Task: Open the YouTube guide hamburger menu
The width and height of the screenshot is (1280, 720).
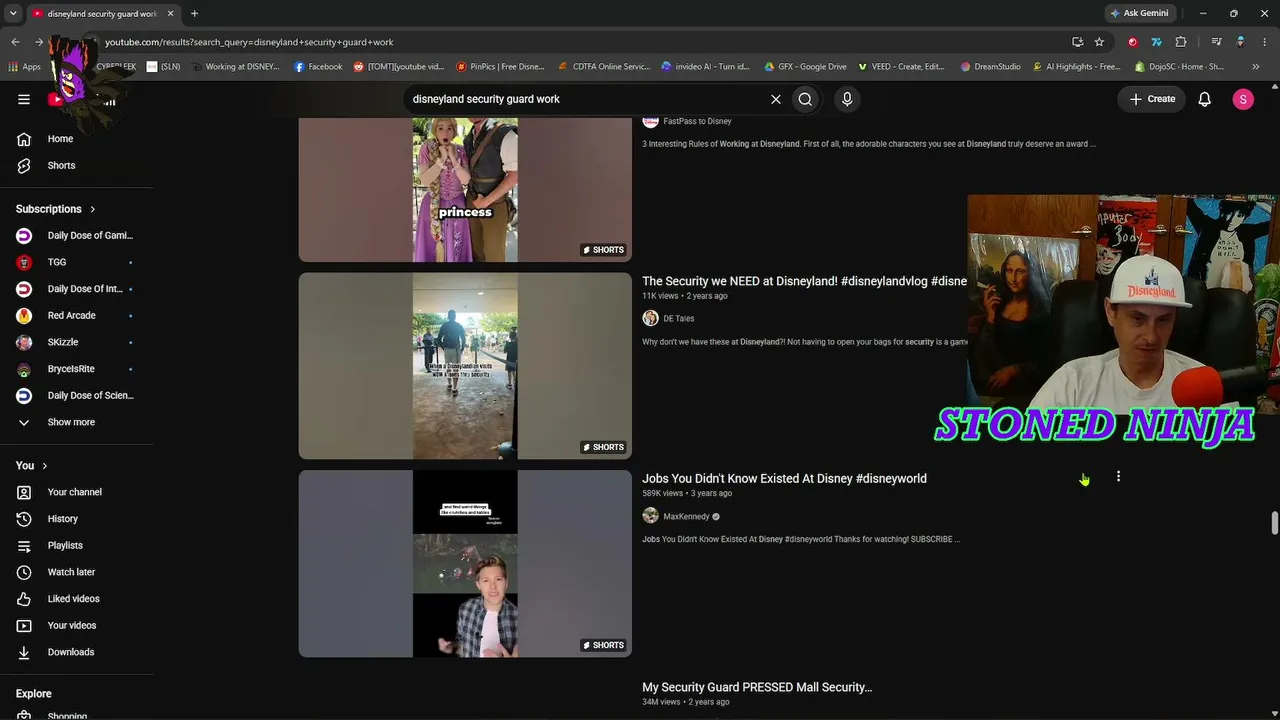Action: [24, 99]
